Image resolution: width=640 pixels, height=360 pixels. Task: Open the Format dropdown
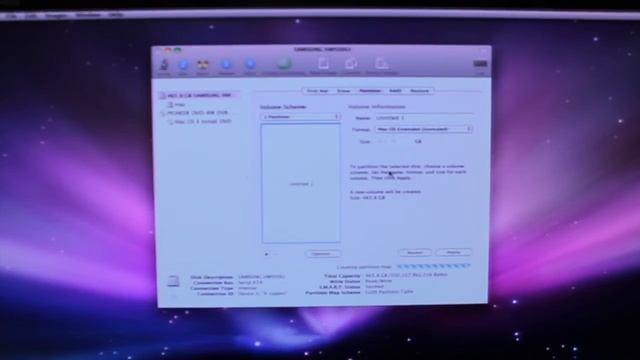(424, 129)
